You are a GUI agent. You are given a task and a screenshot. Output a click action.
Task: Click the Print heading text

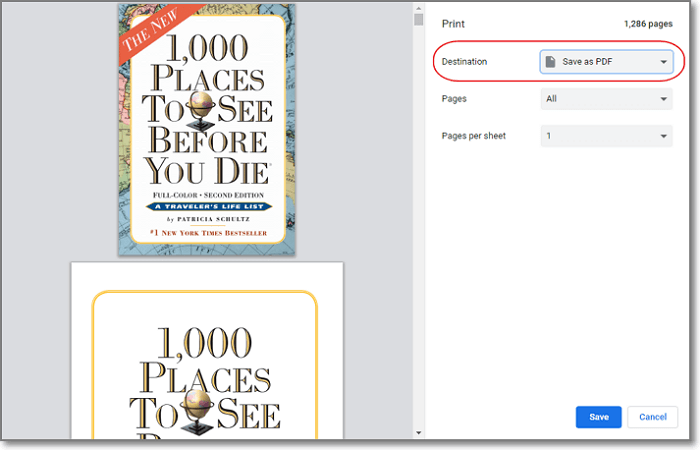[453, 23]
